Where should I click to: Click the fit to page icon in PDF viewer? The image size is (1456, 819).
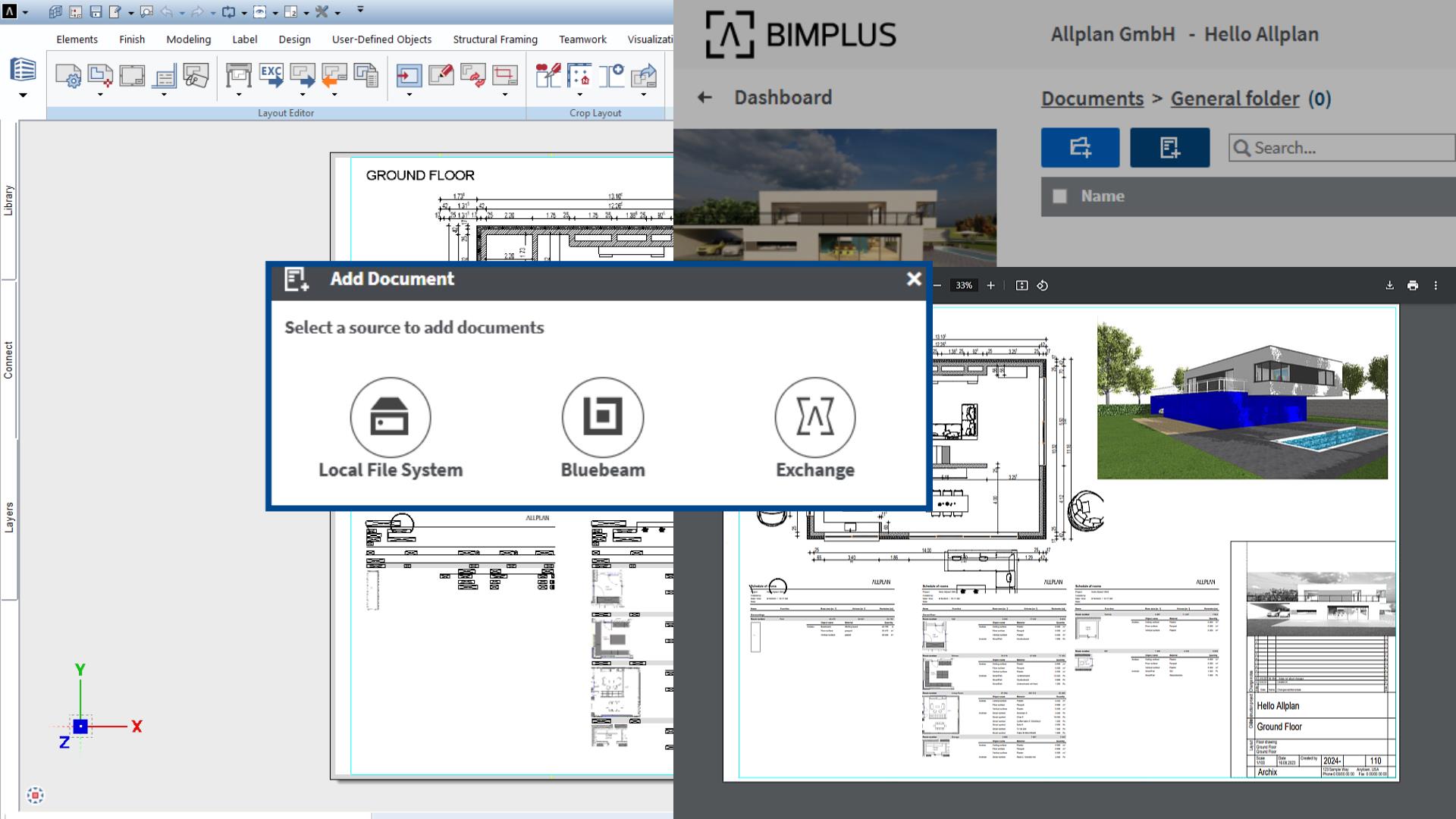1021,286
